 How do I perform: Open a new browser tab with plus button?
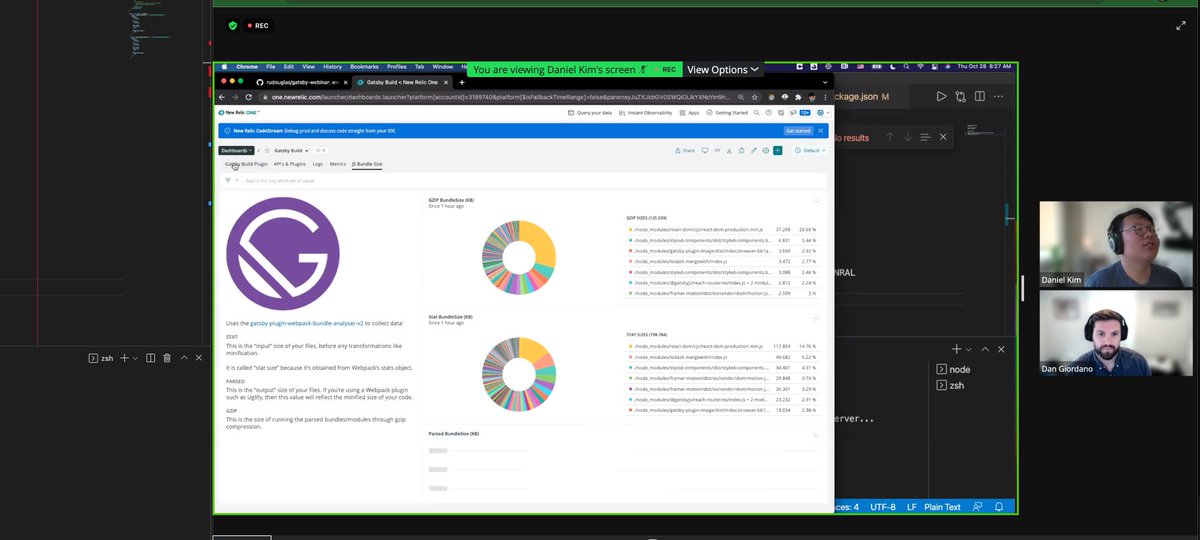tap(461, 82)
